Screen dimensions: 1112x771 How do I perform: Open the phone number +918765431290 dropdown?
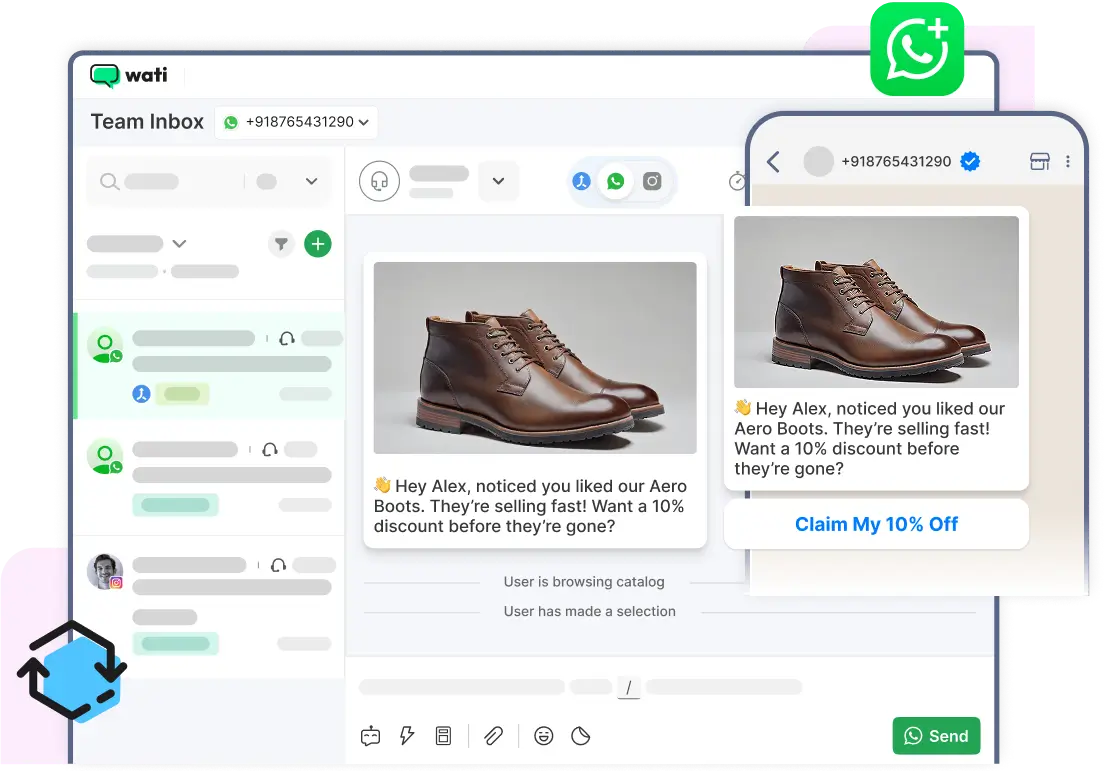(x=296, y=122)
